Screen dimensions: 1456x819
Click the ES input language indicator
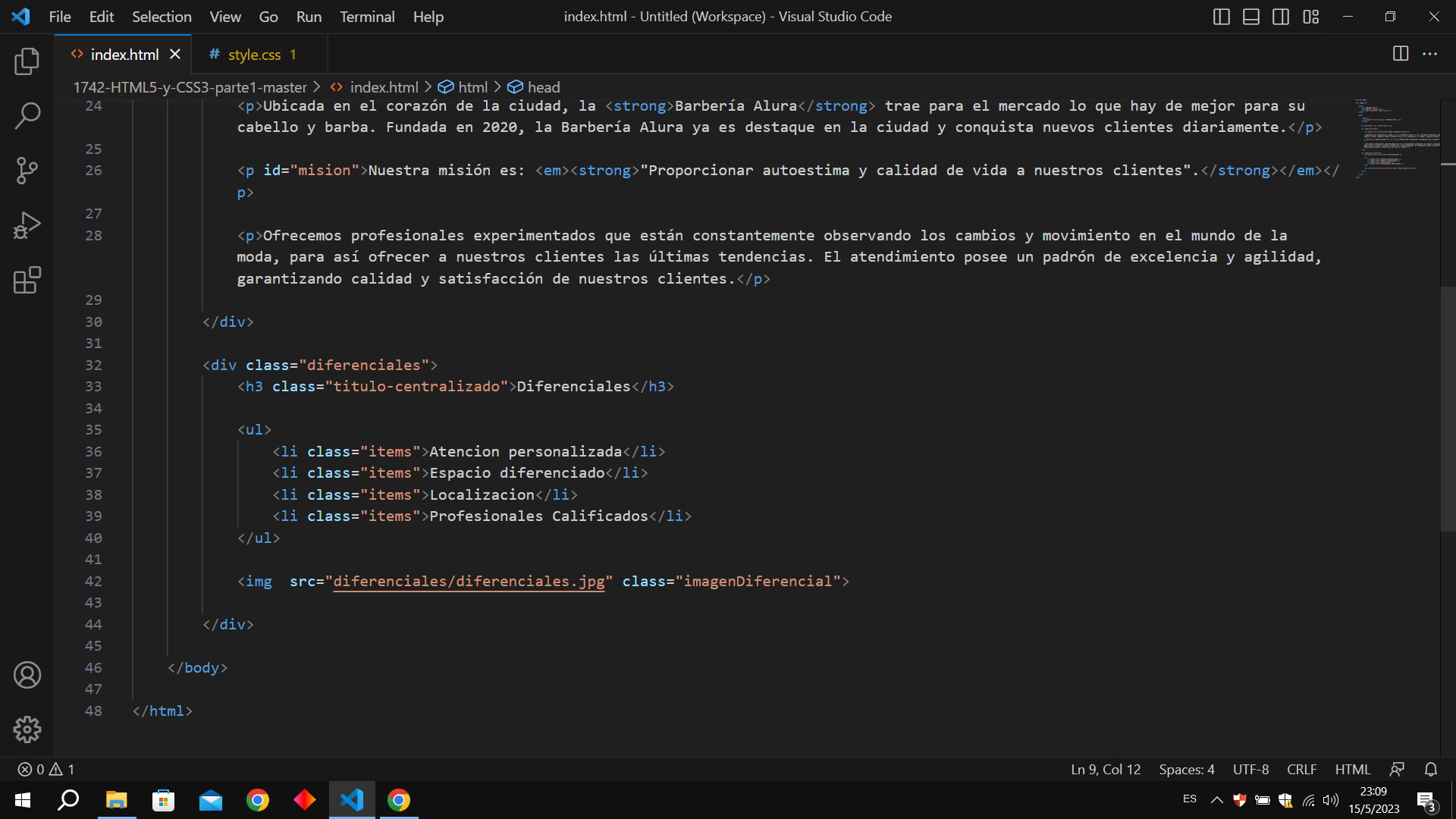coord(1190,799)
